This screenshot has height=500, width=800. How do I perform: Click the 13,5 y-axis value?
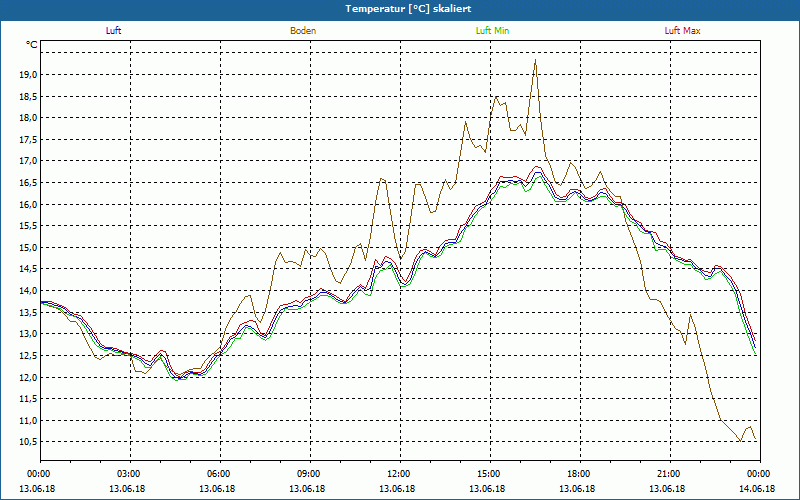[29, 313]
